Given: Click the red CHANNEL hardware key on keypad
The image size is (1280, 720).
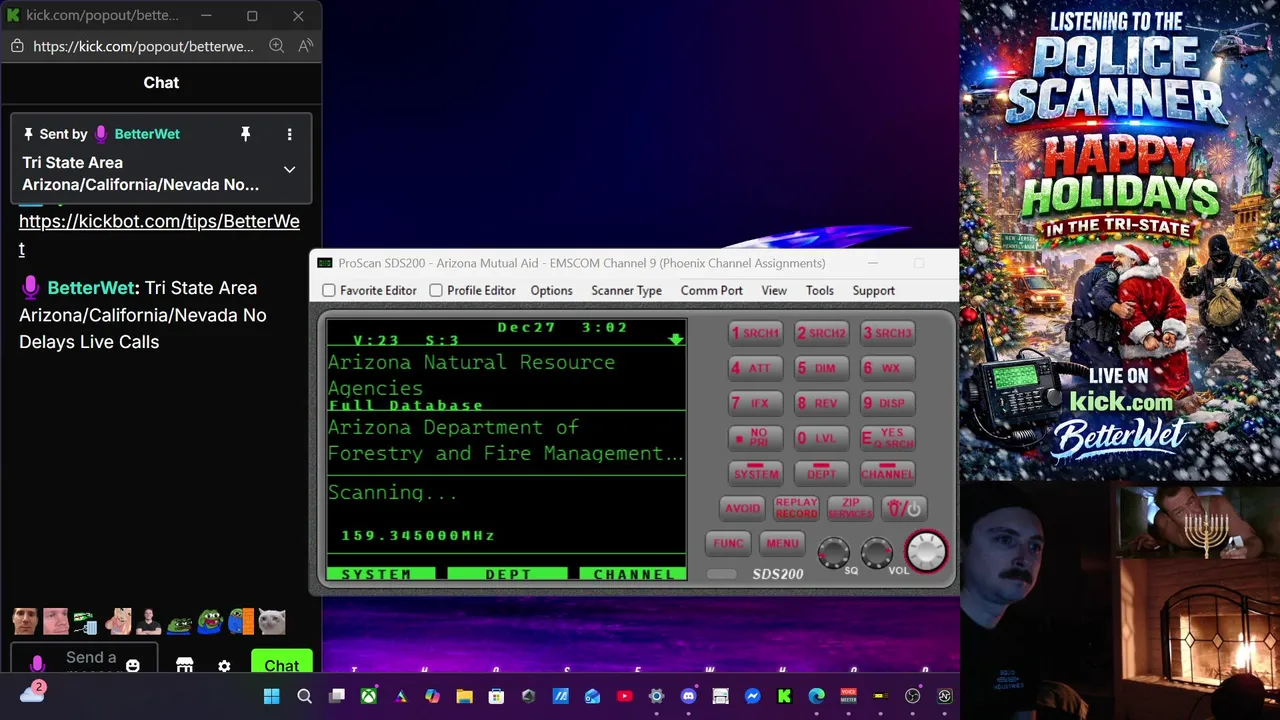Looking at the screenshot, I should pyautogui.click(x=887, y=473).
